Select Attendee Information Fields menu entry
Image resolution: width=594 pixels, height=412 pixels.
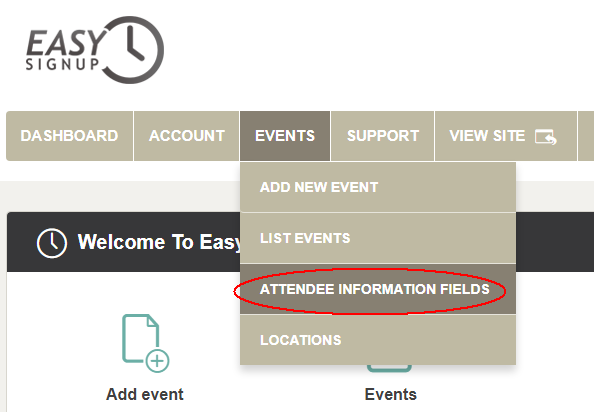click(378, 289)
